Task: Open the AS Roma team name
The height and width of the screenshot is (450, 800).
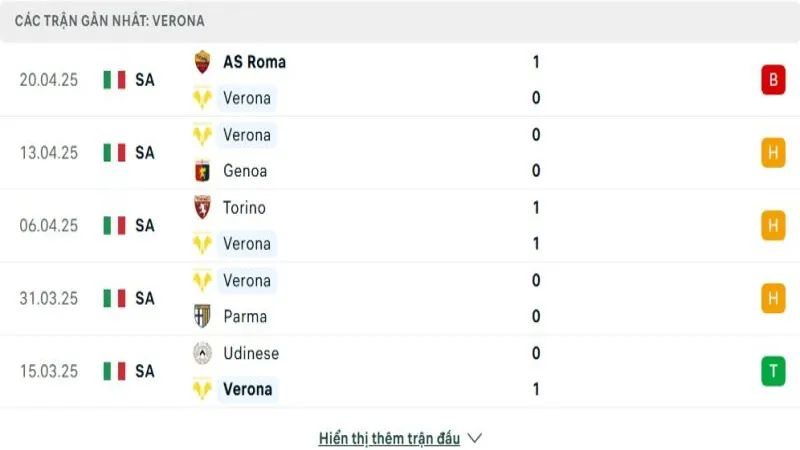Action: click(x=254, y=62)
